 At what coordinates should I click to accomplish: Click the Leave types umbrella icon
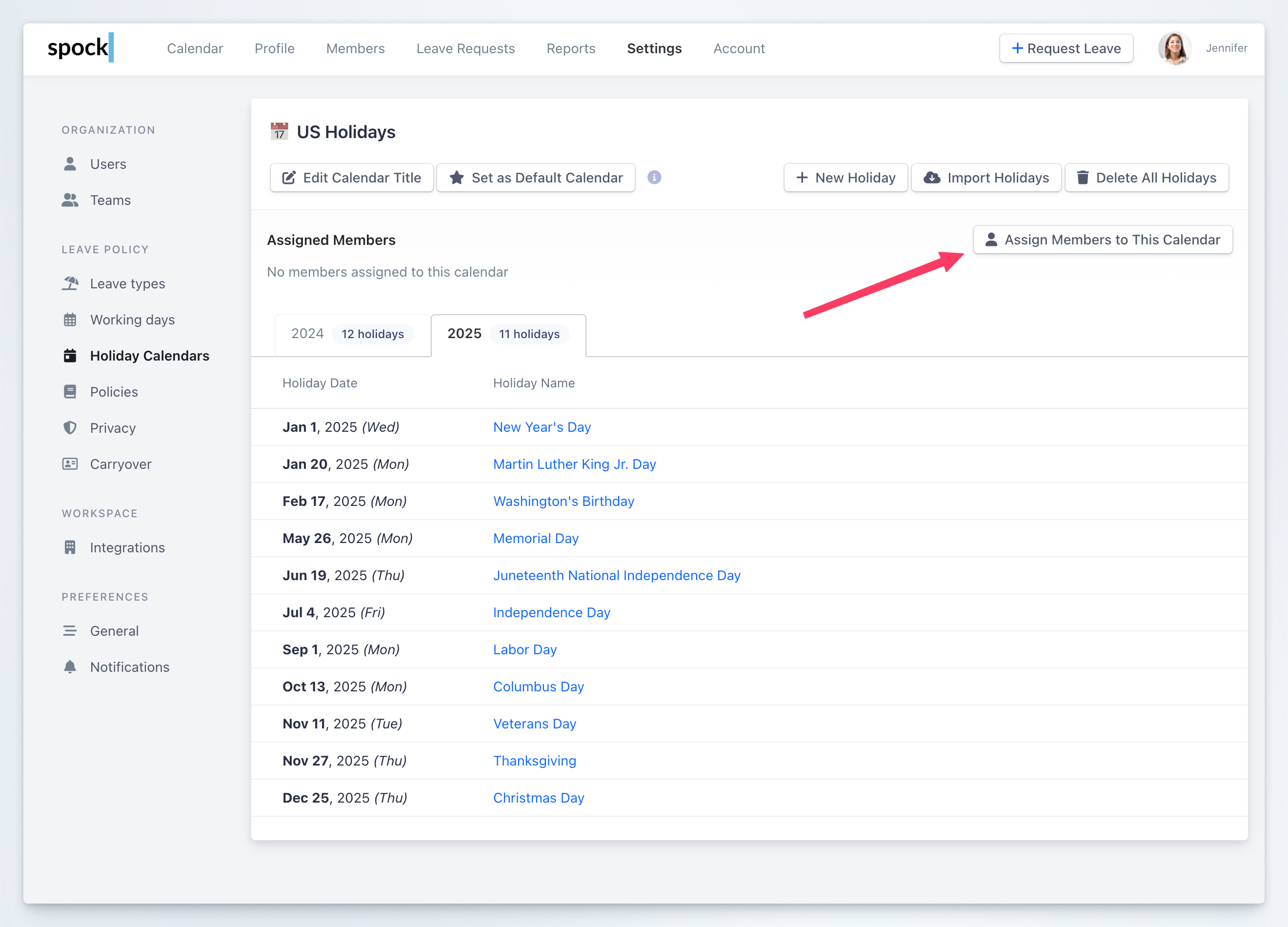(x=70, y=283)
